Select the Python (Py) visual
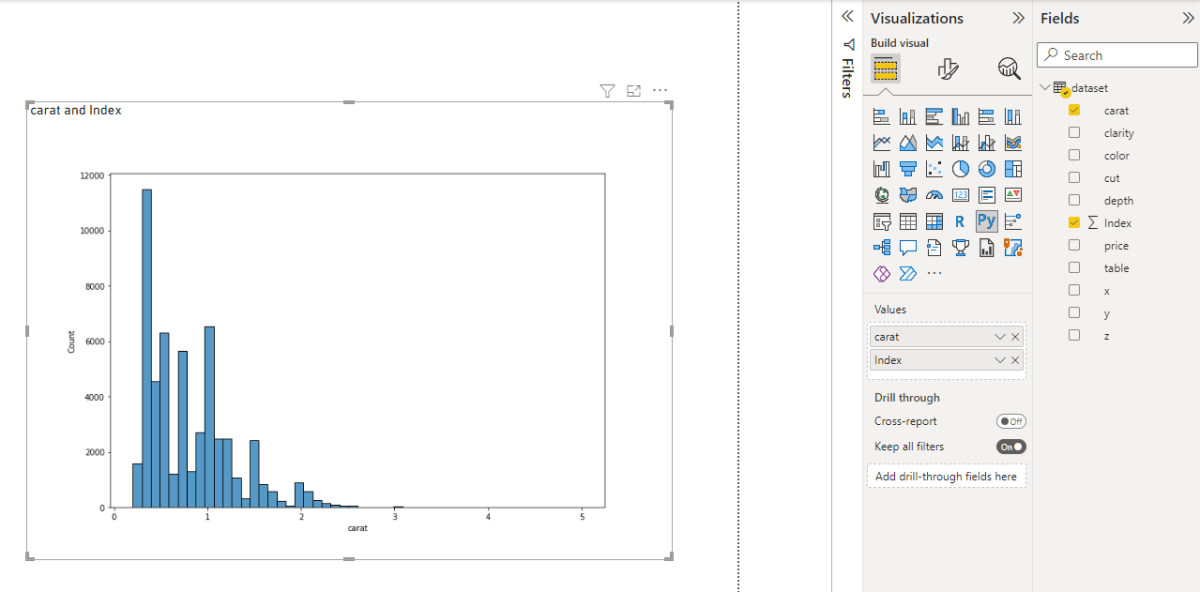Viewport: 1200px width, 592px height. click(986, 221)
